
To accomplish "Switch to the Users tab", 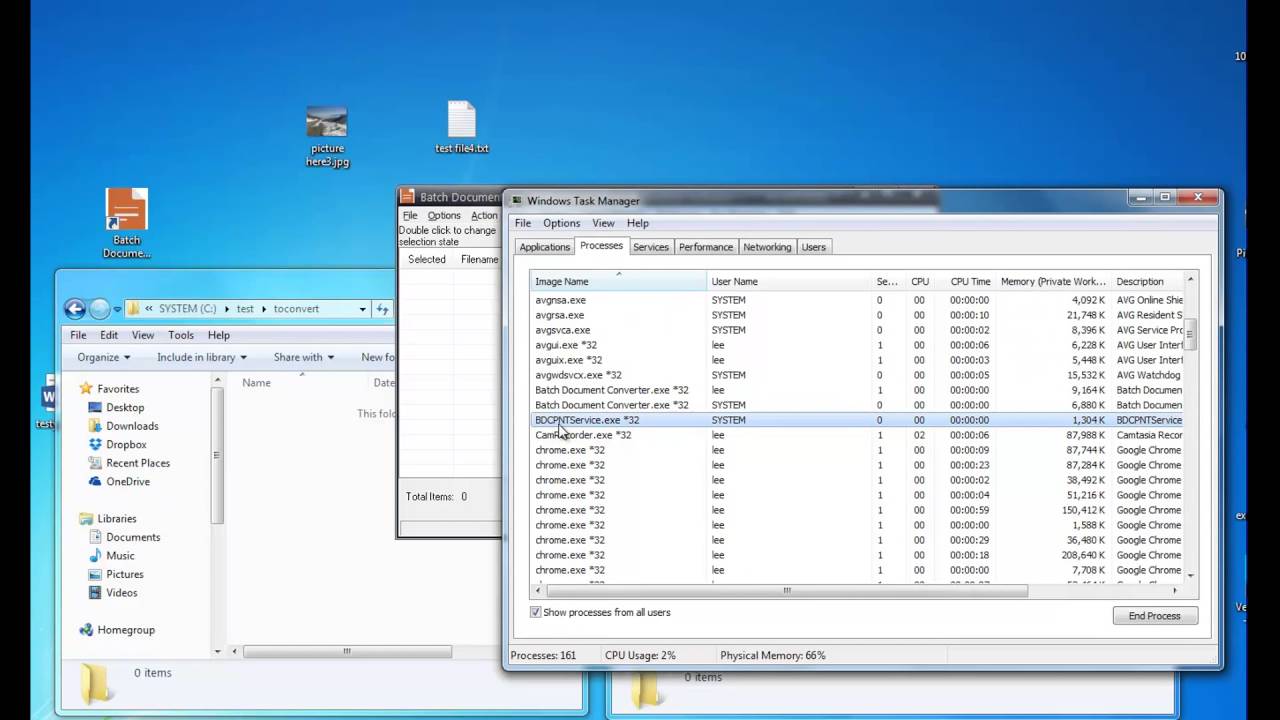I will click(x=814, y=247).
